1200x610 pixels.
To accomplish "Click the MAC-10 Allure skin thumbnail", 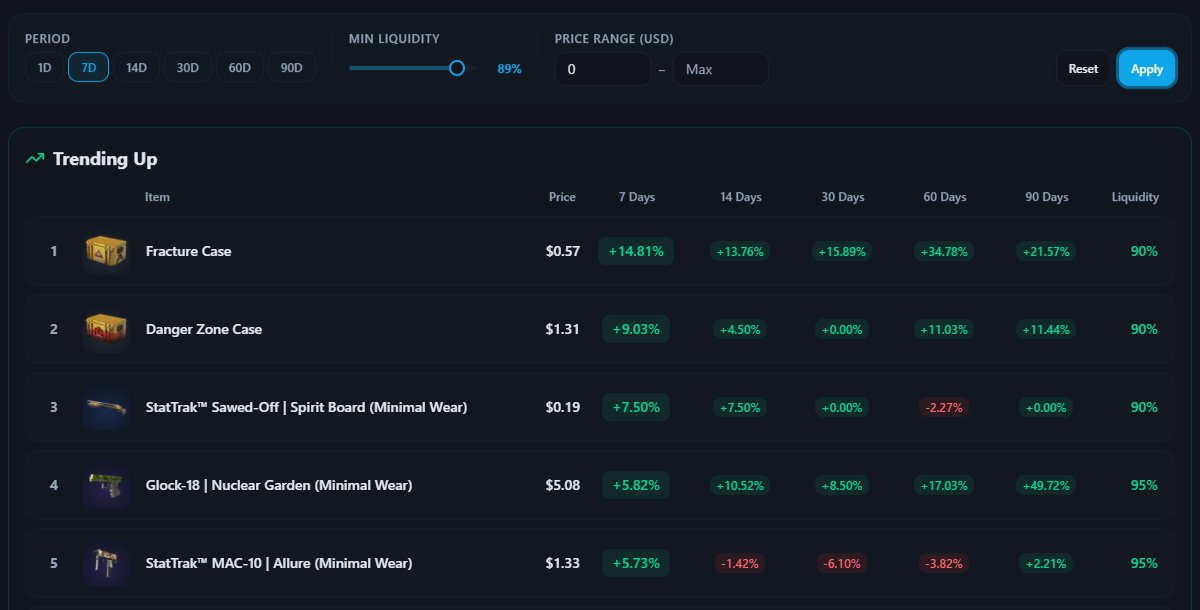I will pos(105,563).
